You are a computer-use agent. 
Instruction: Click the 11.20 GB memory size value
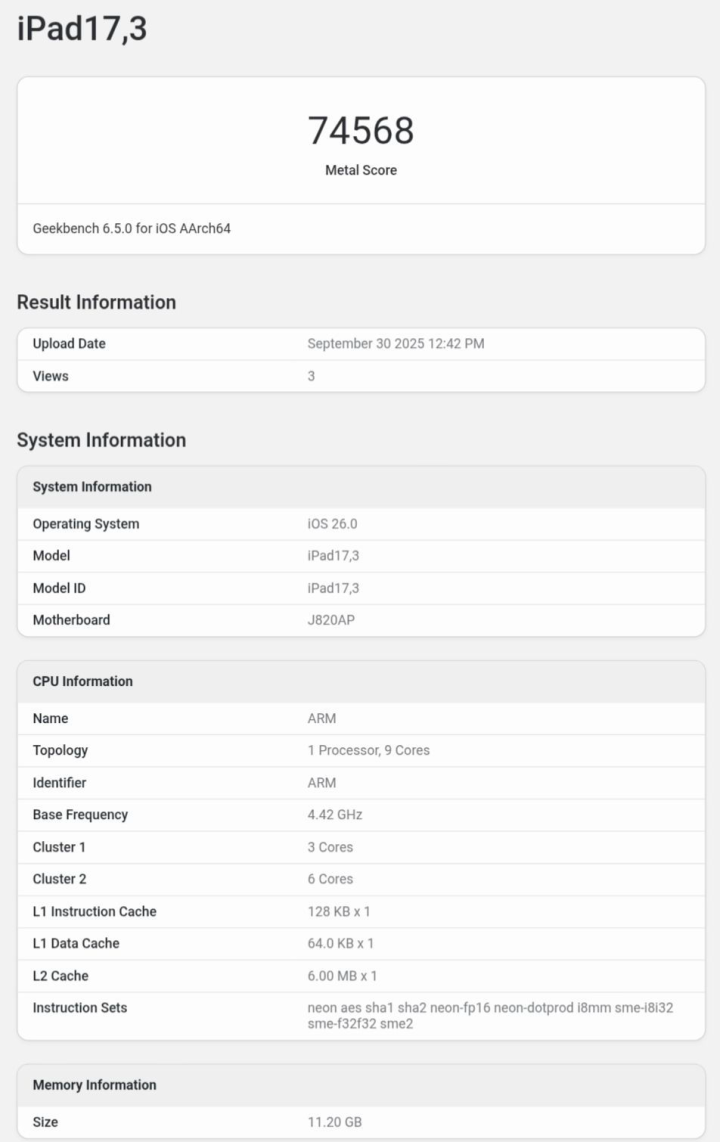pos(334,1122)
